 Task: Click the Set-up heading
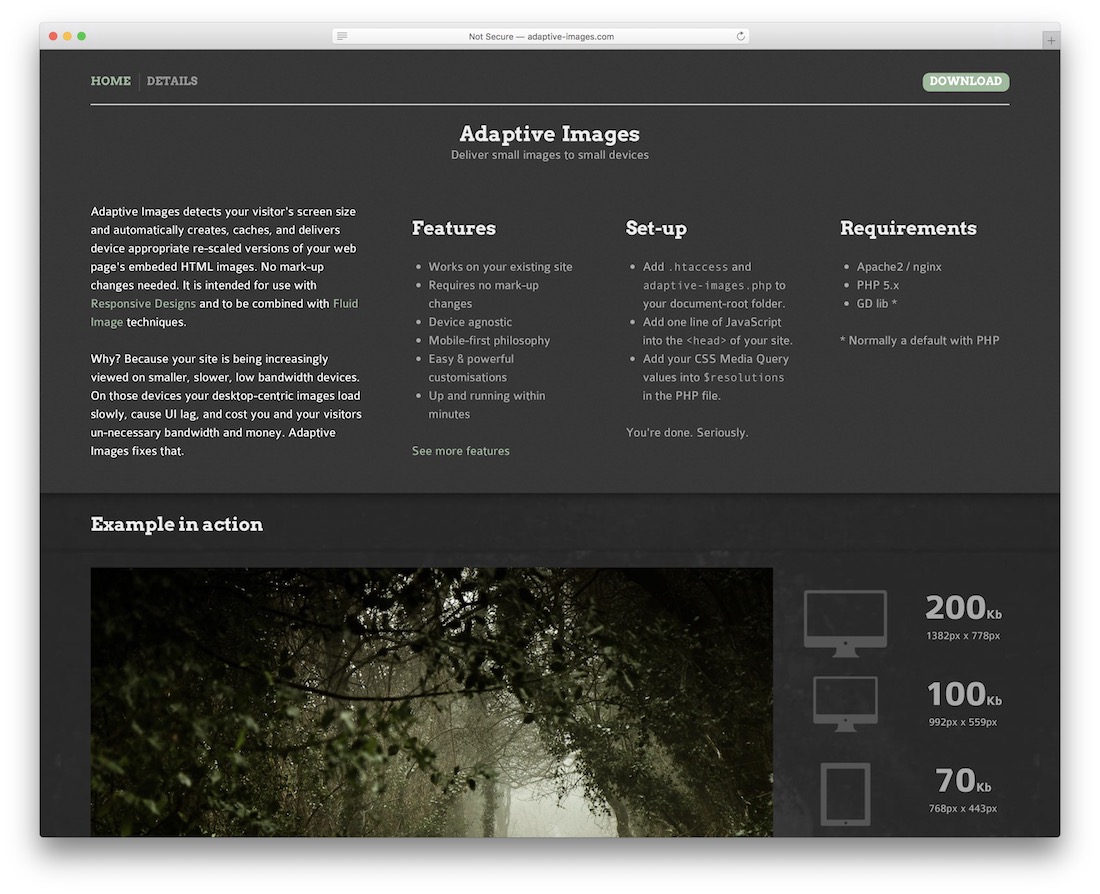tap(656, 228)
